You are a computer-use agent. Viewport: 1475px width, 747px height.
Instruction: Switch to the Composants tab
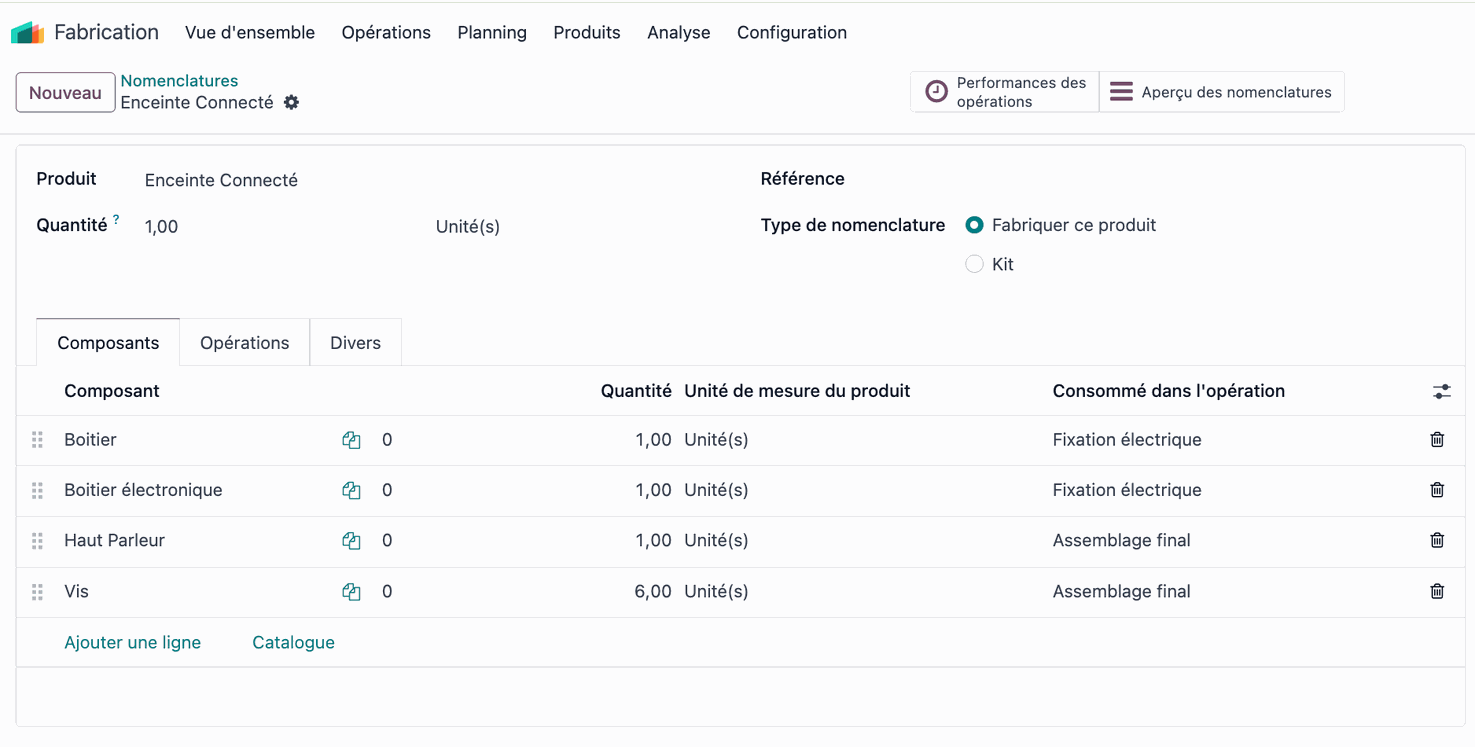108,342
